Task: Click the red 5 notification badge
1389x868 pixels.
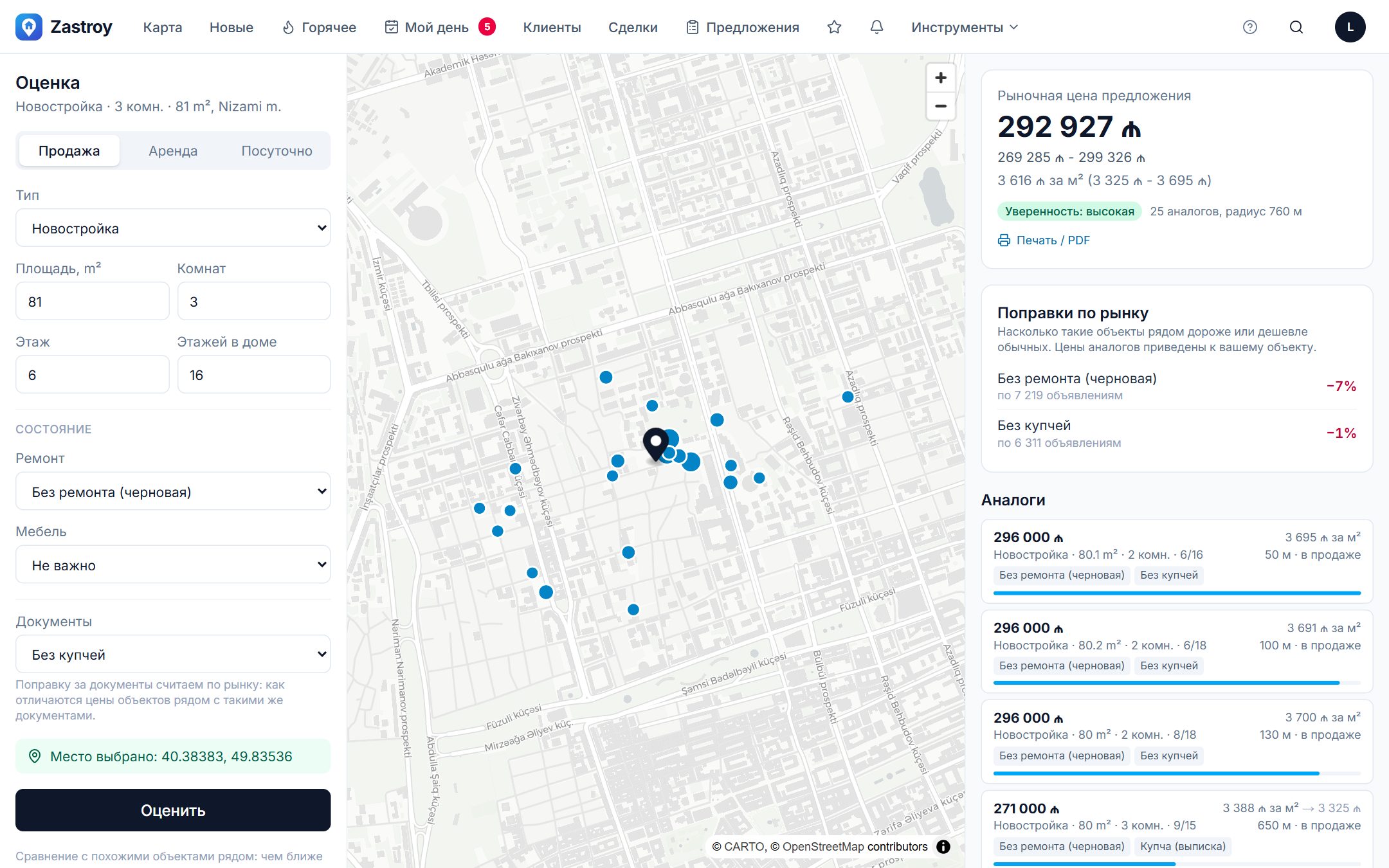Action: [487, 27]
